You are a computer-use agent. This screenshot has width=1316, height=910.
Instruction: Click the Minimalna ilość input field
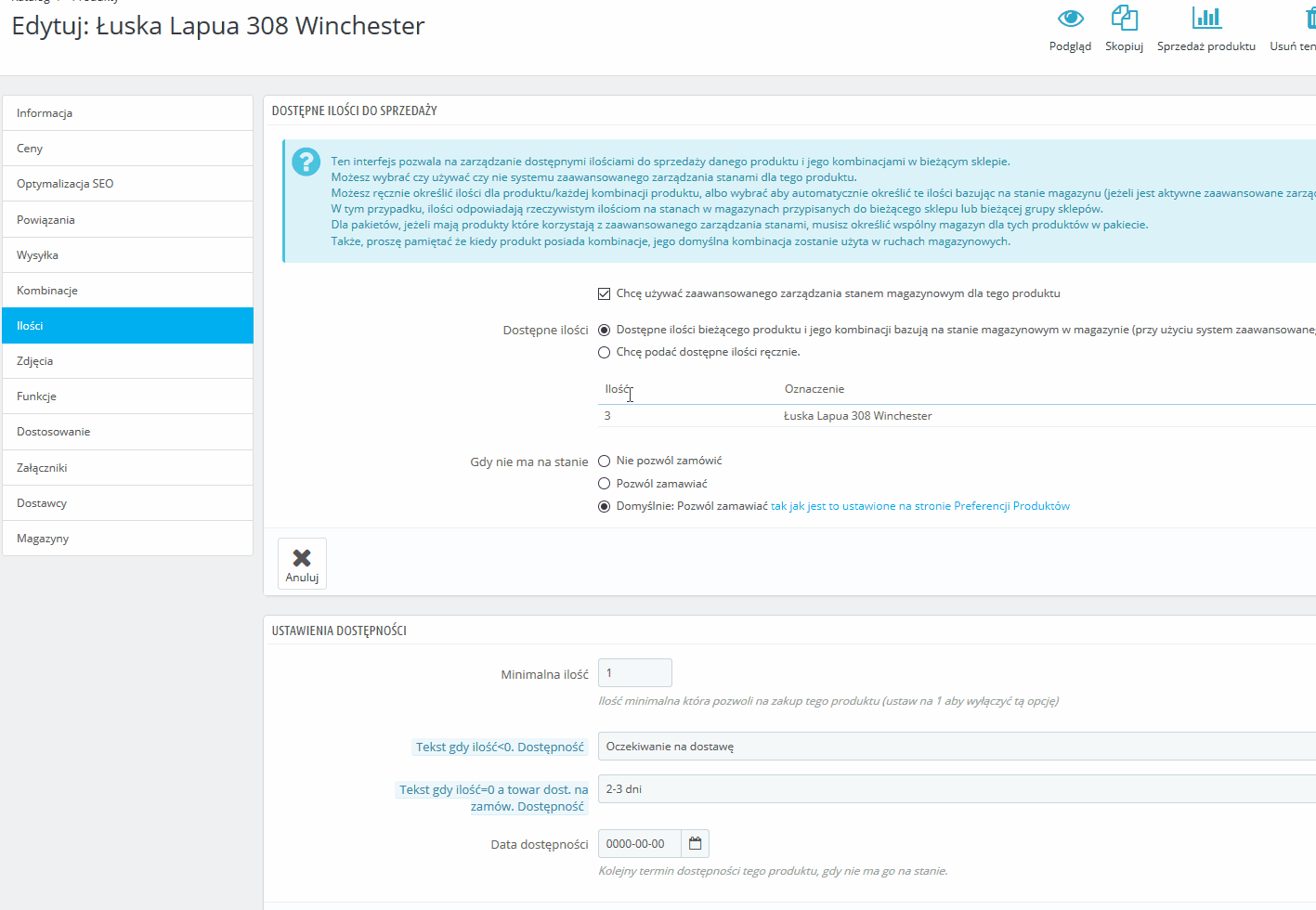coord(635,673)
